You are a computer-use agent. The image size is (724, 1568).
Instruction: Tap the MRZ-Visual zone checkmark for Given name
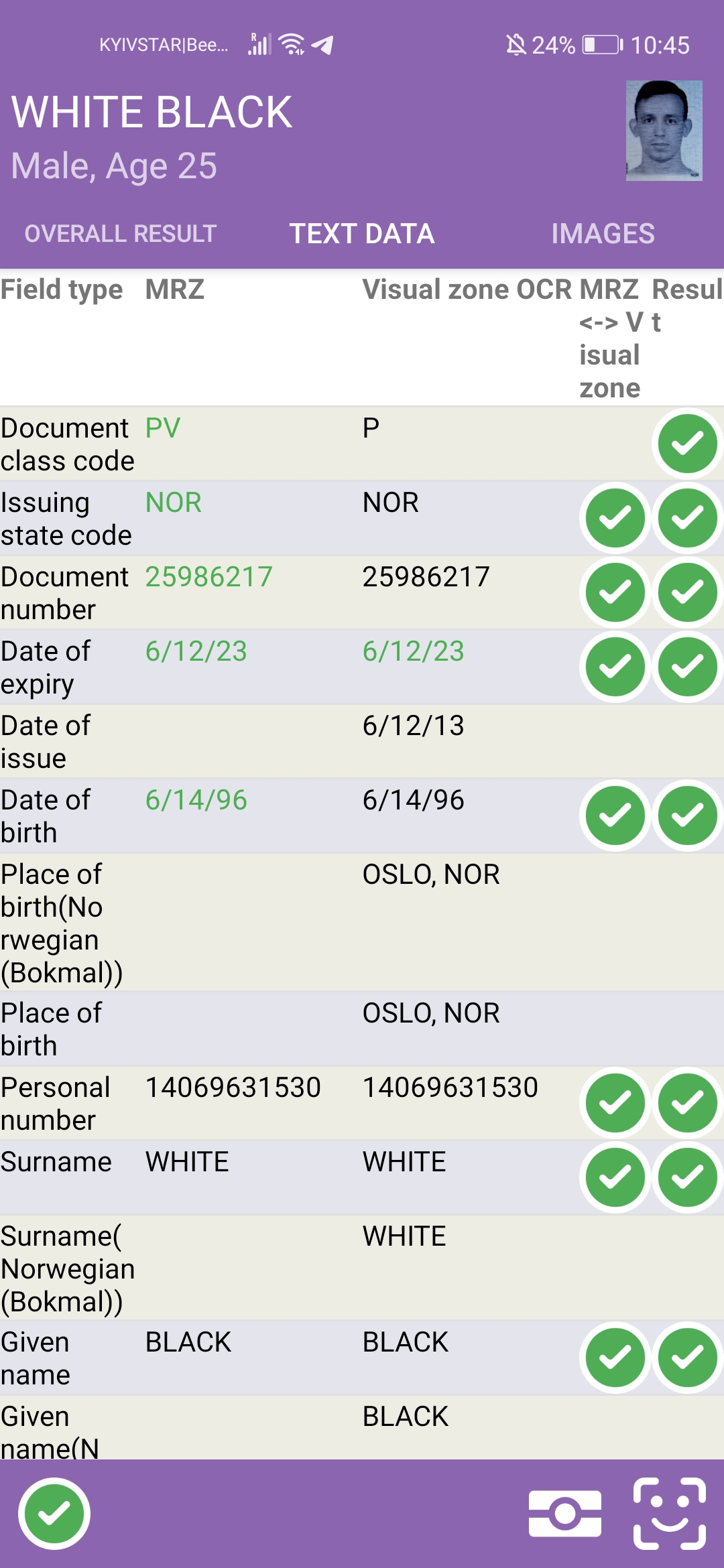click(x=615, y=1358)
